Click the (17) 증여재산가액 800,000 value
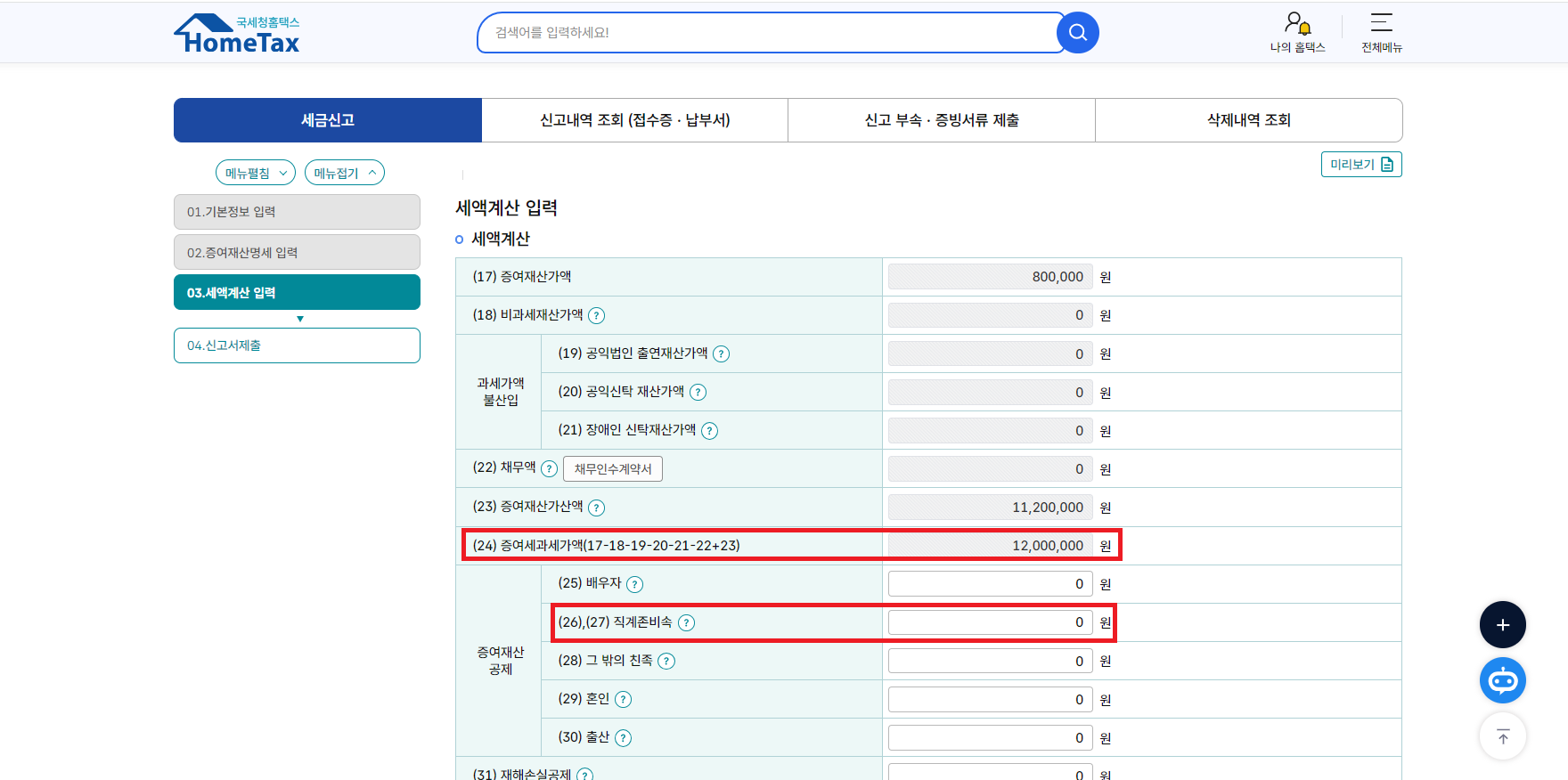The height and width of the screenshot is (780, 1568). pos(991,277)
